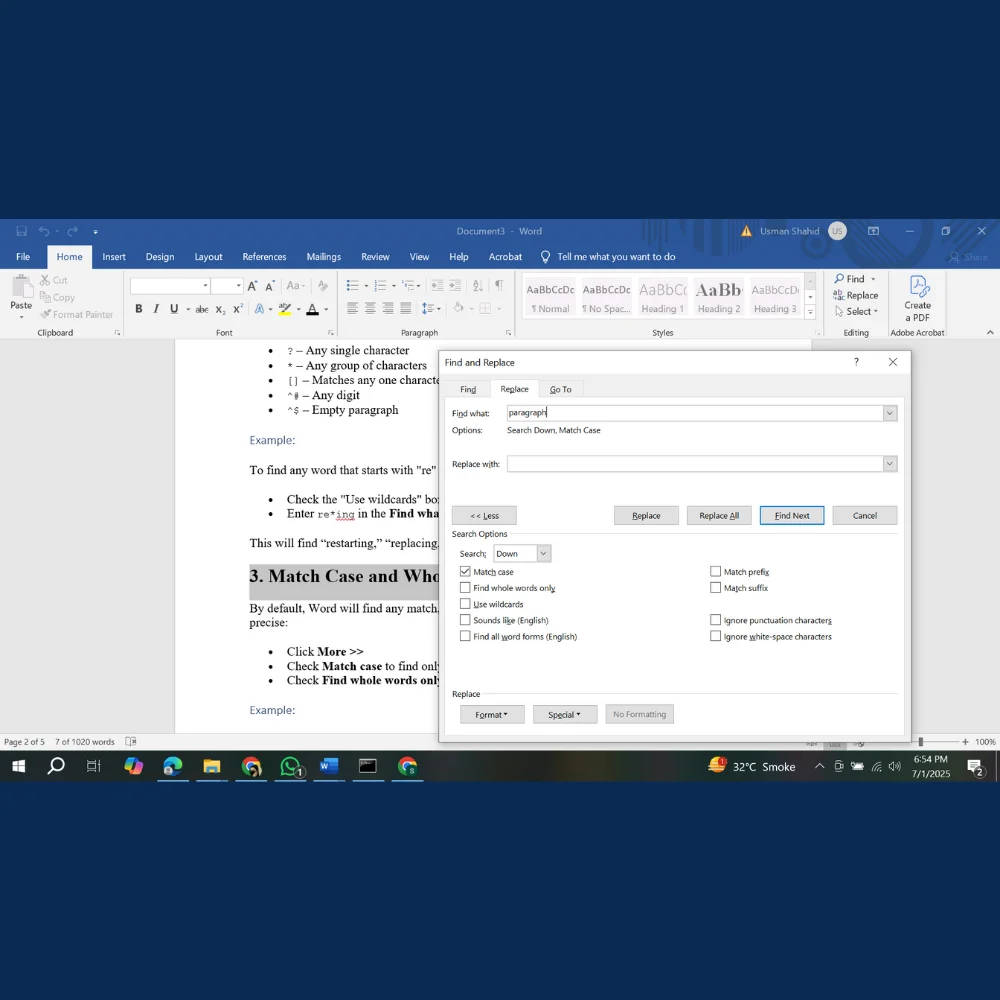Click the Paste icon
The image size is (1000, 1000).
[21, 286]
